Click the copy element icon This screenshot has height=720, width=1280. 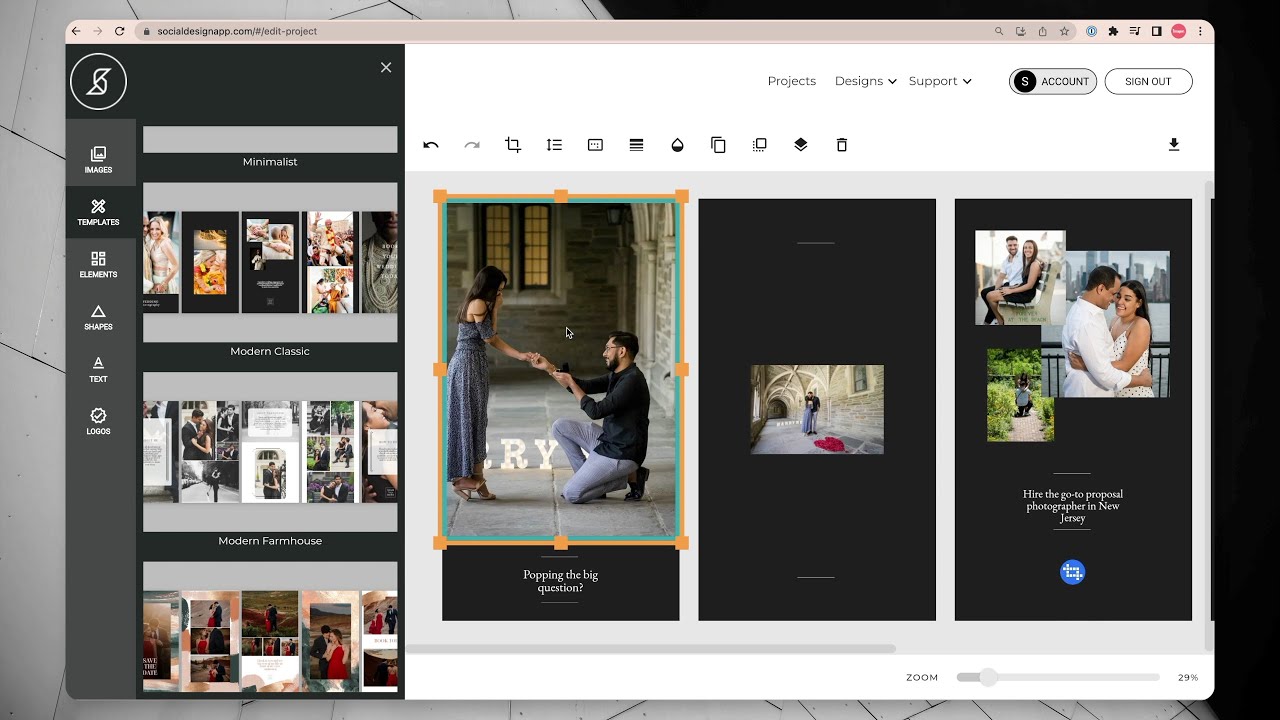[718, 145]
